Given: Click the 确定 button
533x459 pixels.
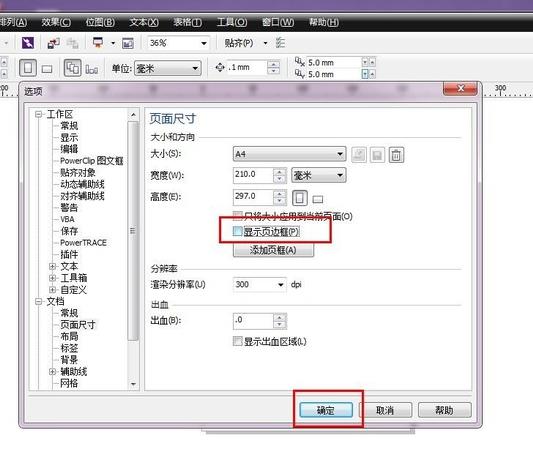Looking at the screenshot, I should (x=326, y=410).
